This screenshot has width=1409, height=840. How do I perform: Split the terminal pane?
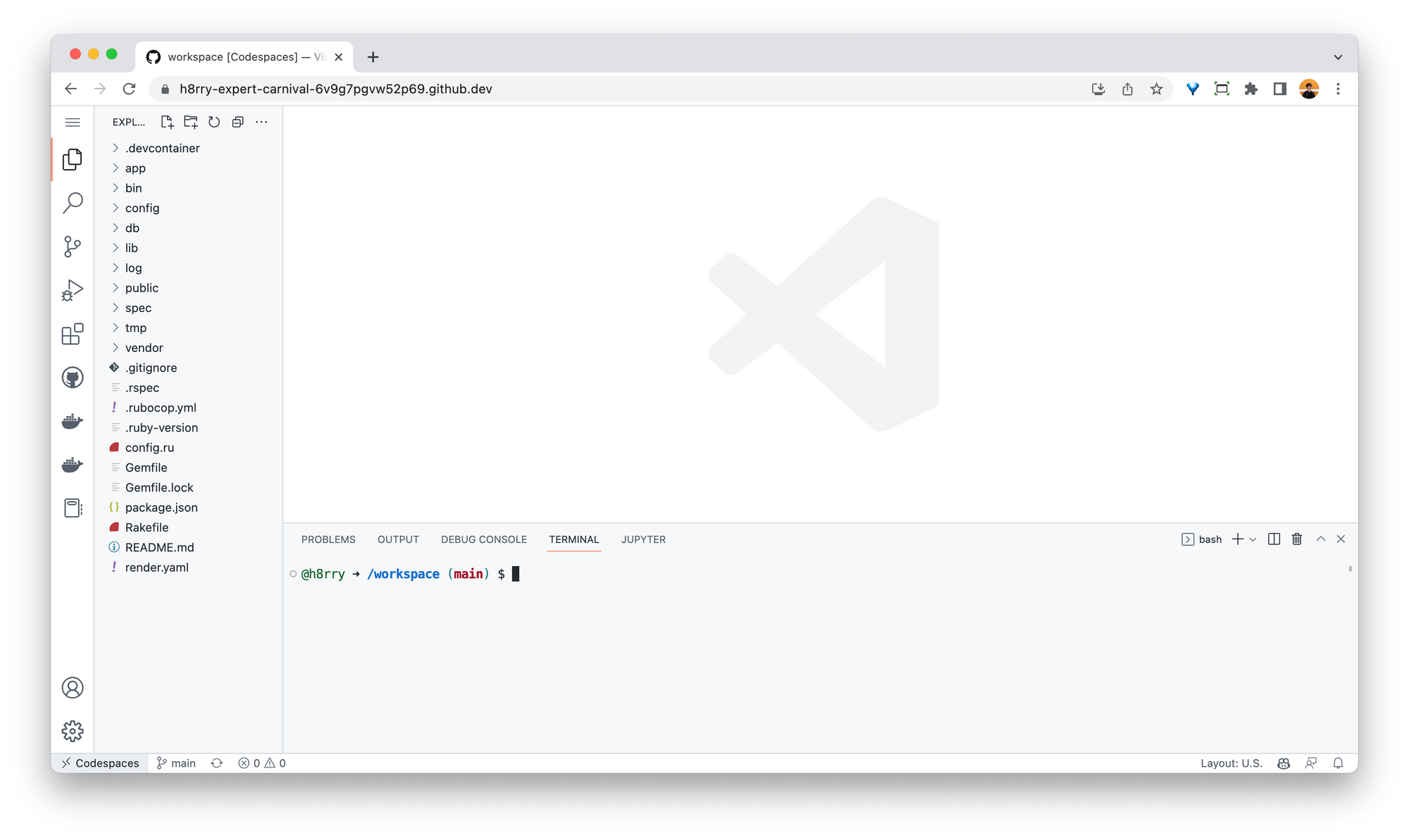1273,539
